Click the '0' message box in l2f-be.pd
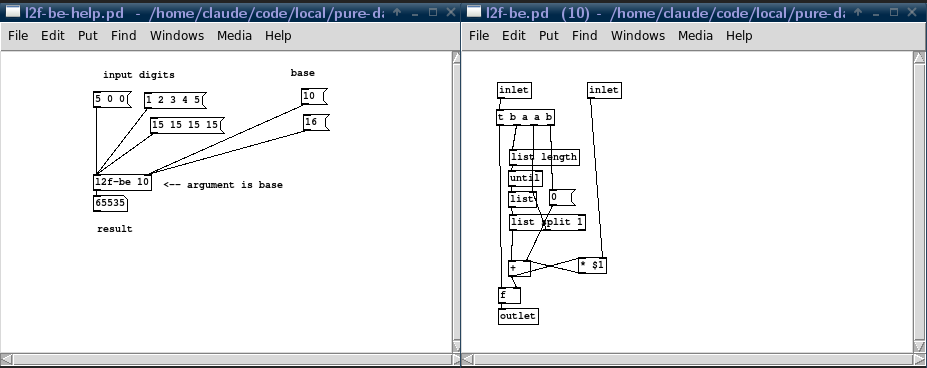This screenshot has width=927, height=368. coord(562,198)
